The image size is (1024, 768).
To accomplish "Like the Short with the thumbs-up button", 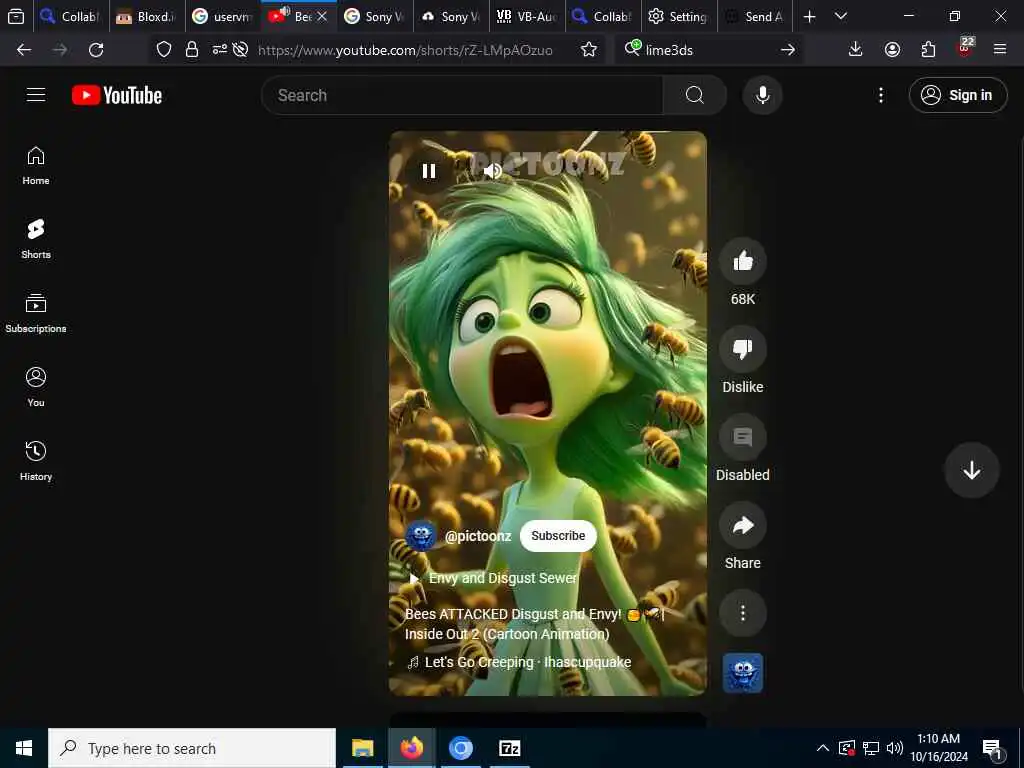I will point(743,261).
